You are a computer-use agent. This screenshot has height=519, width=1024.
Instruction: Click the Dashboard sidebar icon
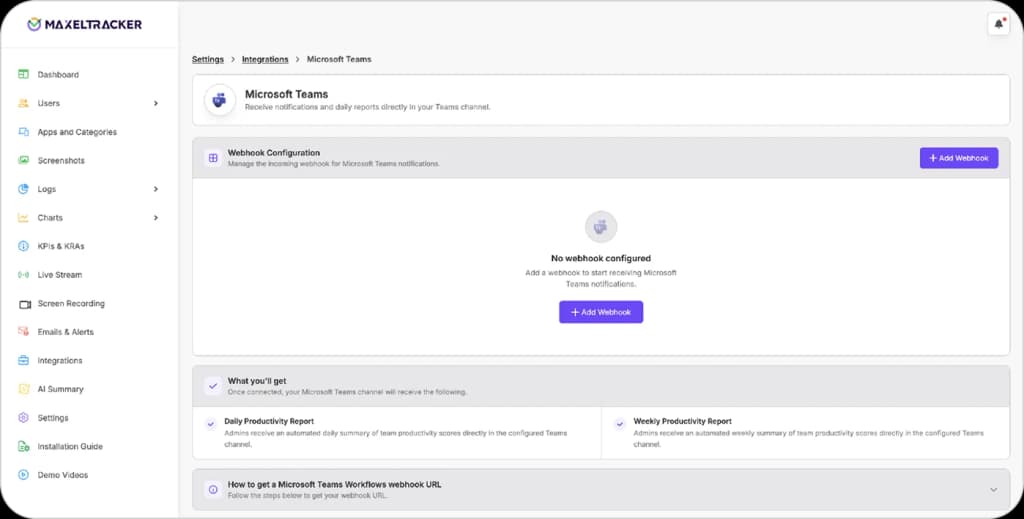24,74
